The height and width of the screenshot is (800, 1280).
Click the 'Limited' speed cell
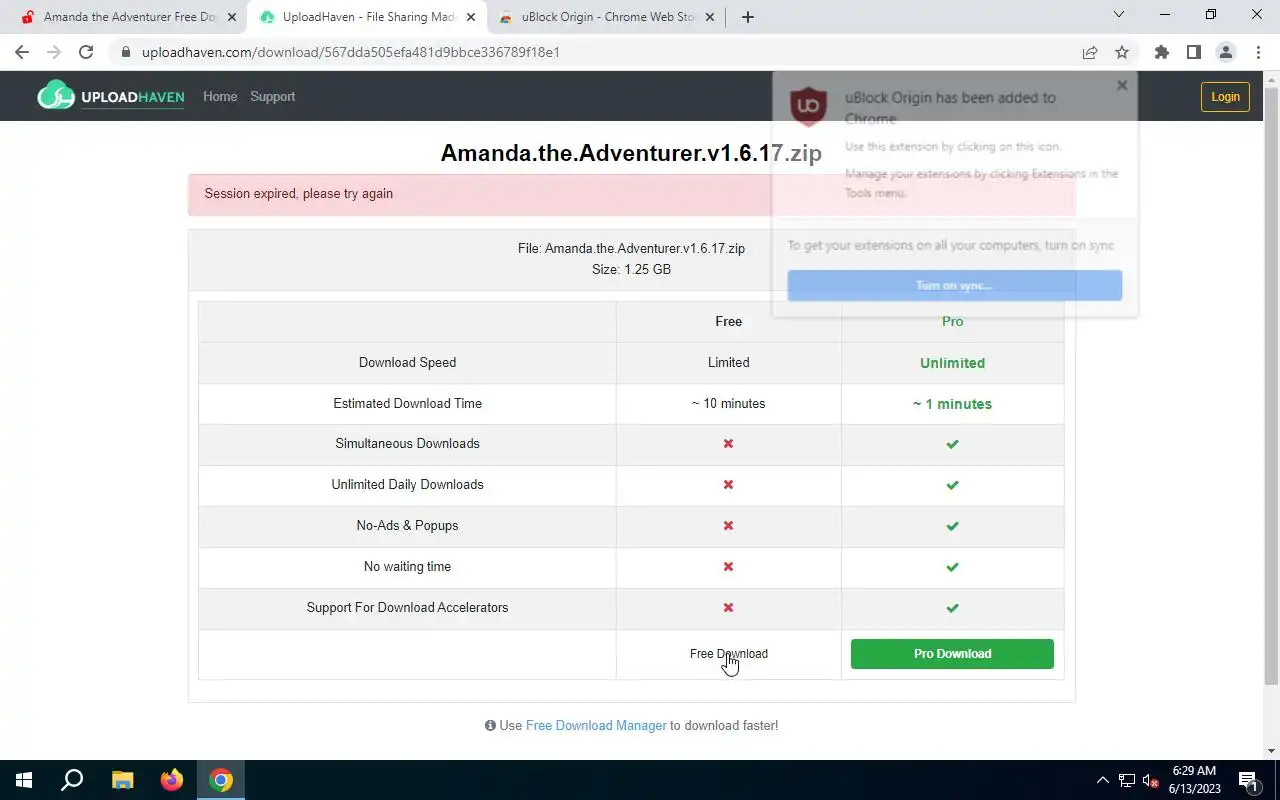pos(728,362)
